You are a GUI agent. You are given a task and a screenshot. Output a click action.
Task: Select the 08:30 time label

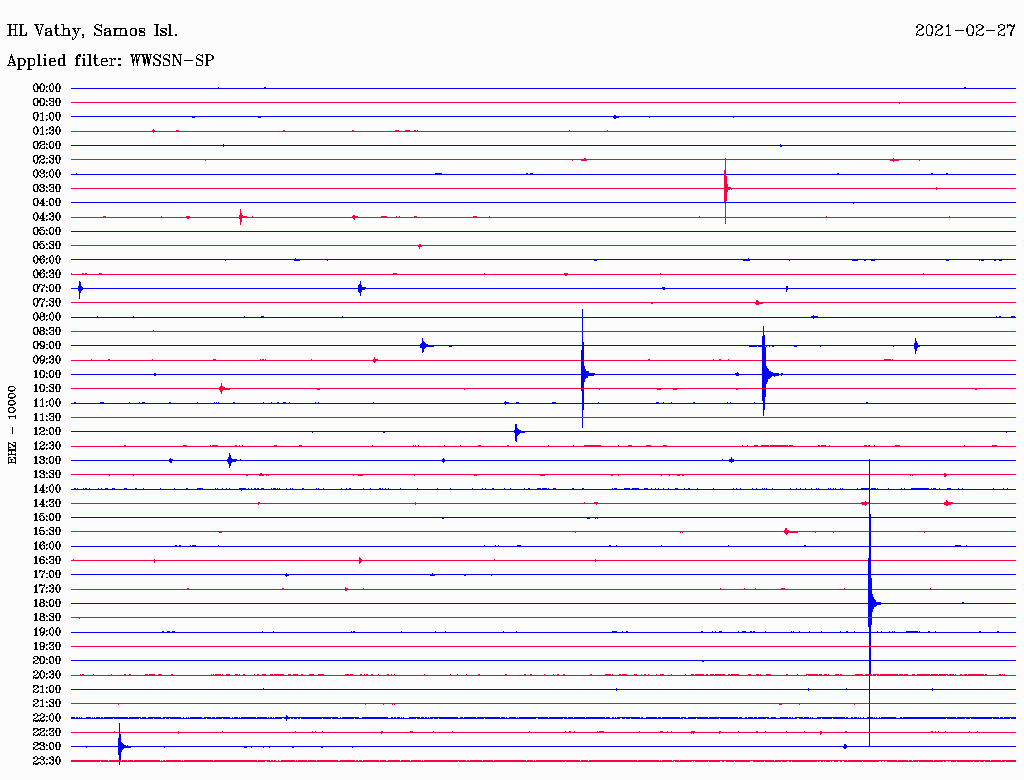(46, 331)
